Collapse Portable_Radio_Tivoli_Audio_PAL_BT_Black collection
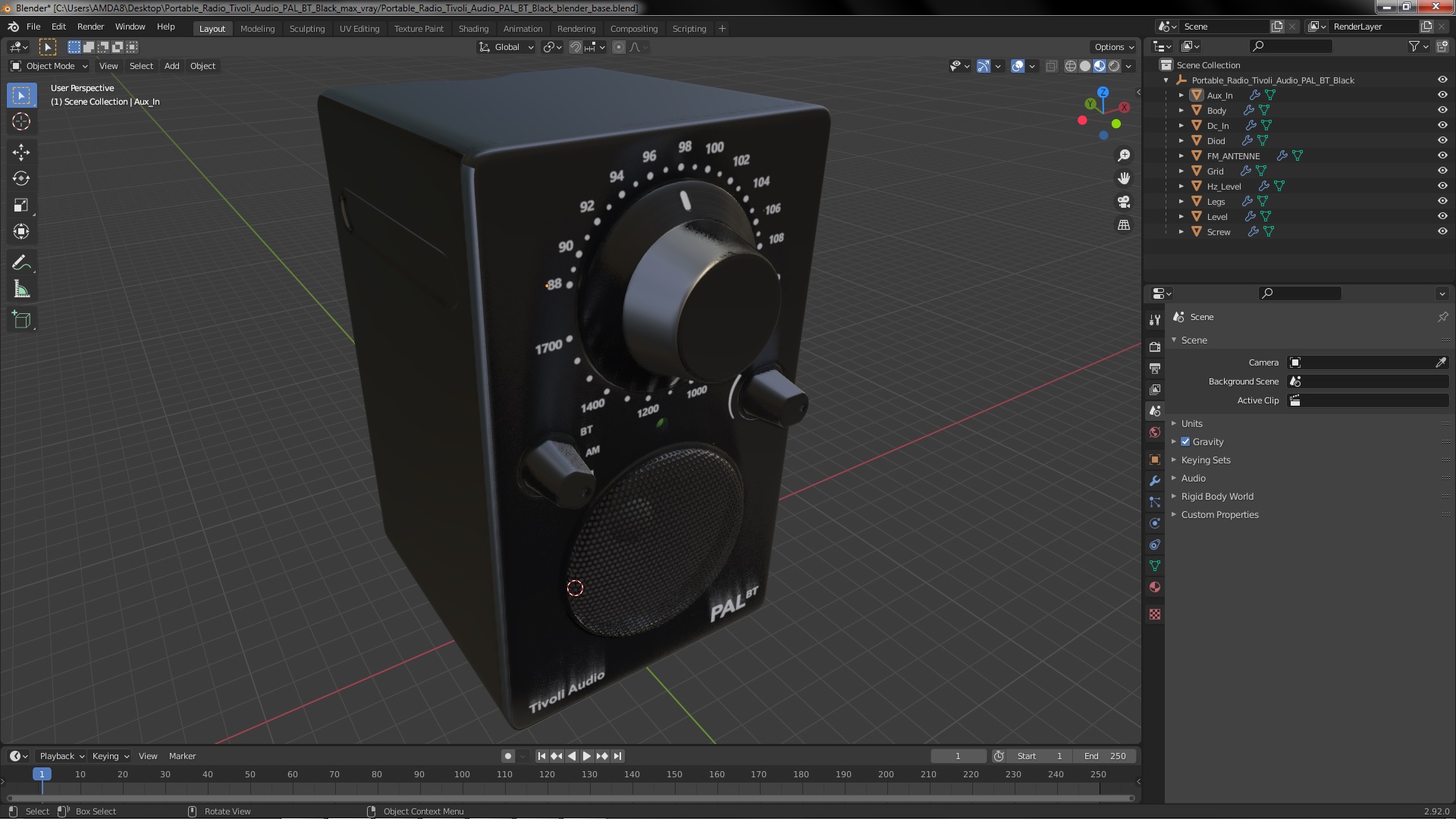Viewport: 1456px width, 819px height. (x=1166, y=80)
